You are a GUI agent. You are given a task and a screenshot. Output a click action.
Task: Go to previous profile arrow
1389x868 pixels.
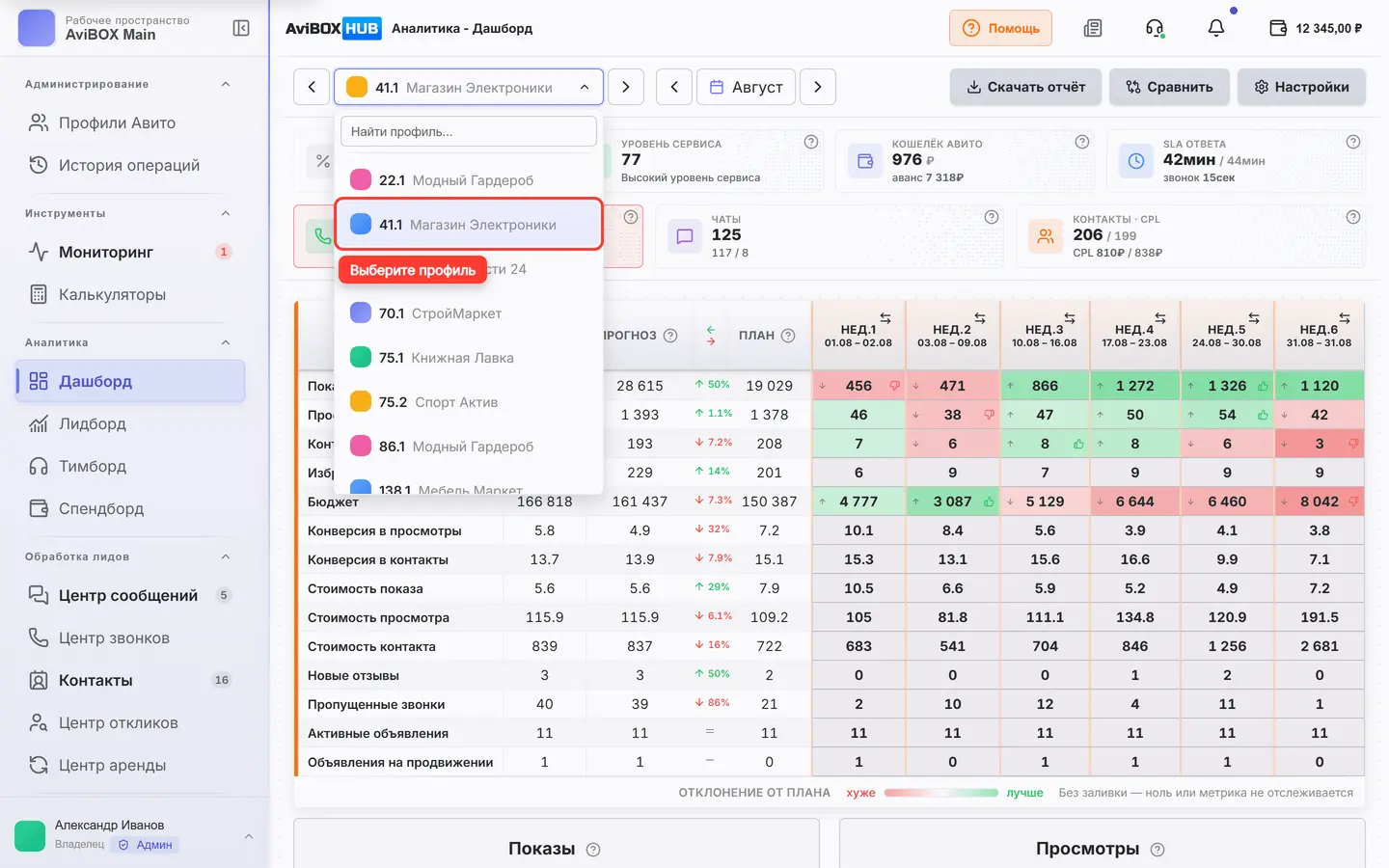click(312, 87)
